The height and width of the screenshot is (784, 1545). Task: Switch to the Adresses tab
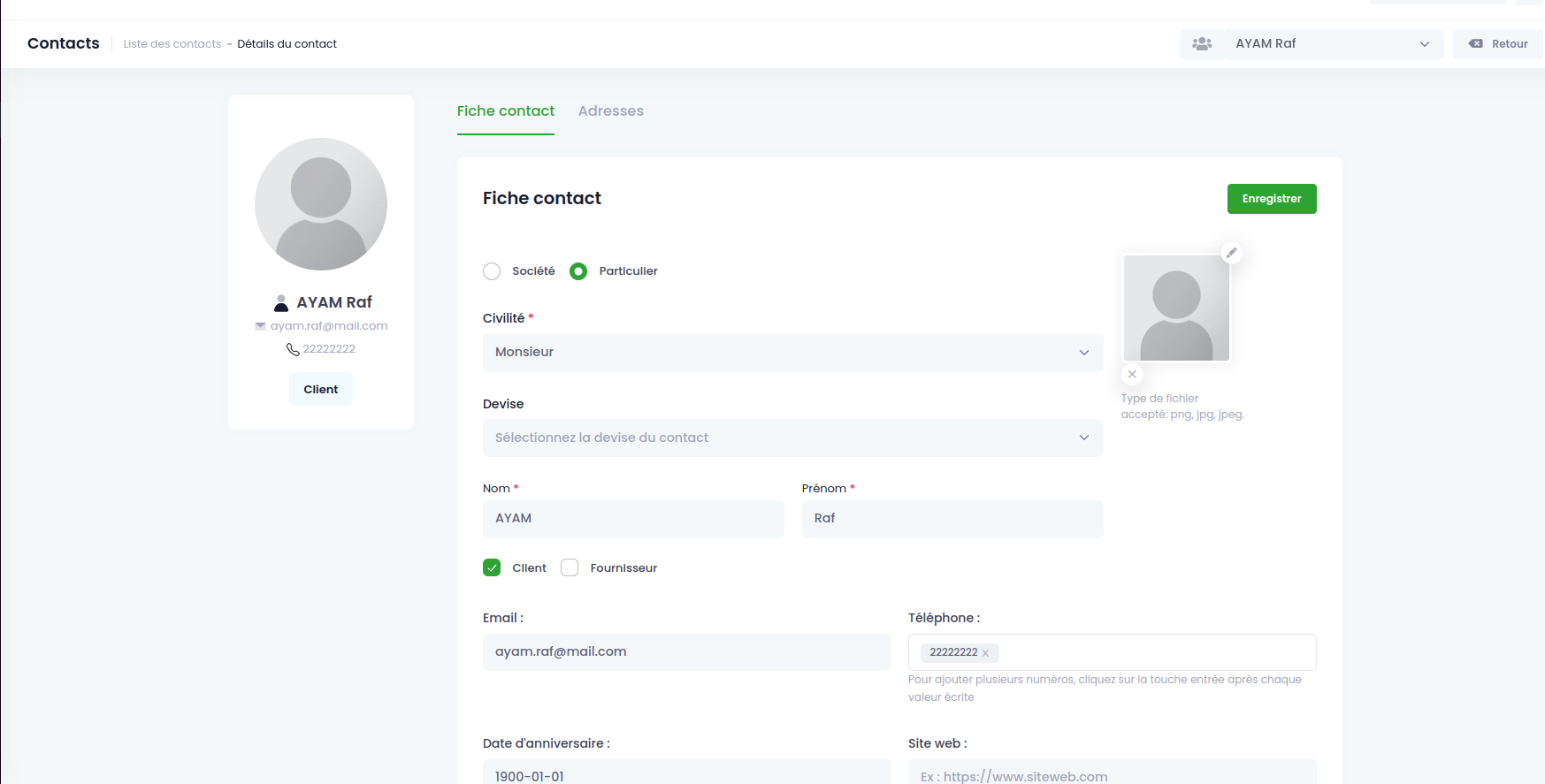pos(611,111)
